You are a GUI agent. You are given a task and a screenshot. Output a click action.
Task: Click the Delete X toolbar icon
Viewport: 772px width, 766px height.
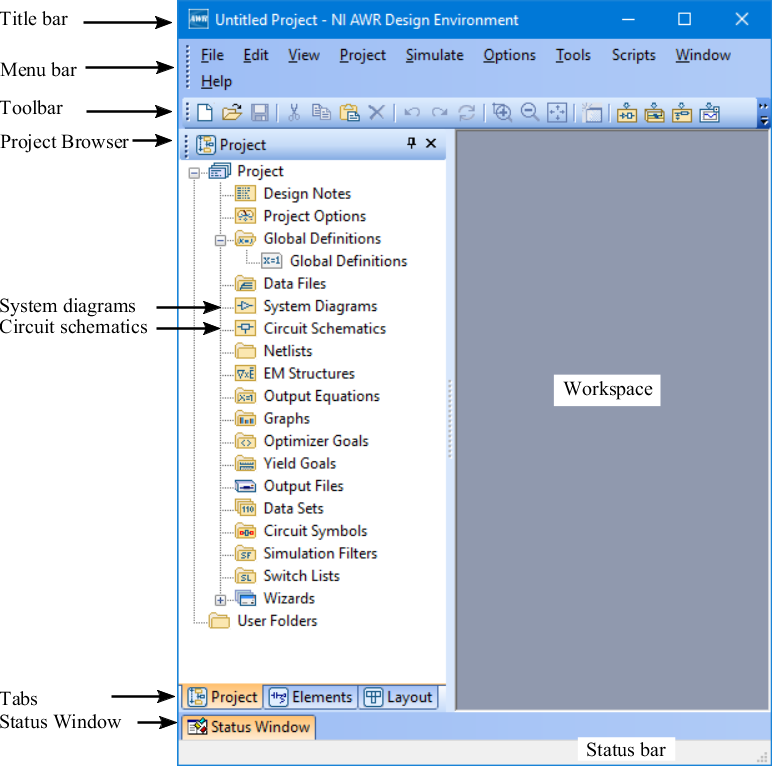(x=377, y=112)
